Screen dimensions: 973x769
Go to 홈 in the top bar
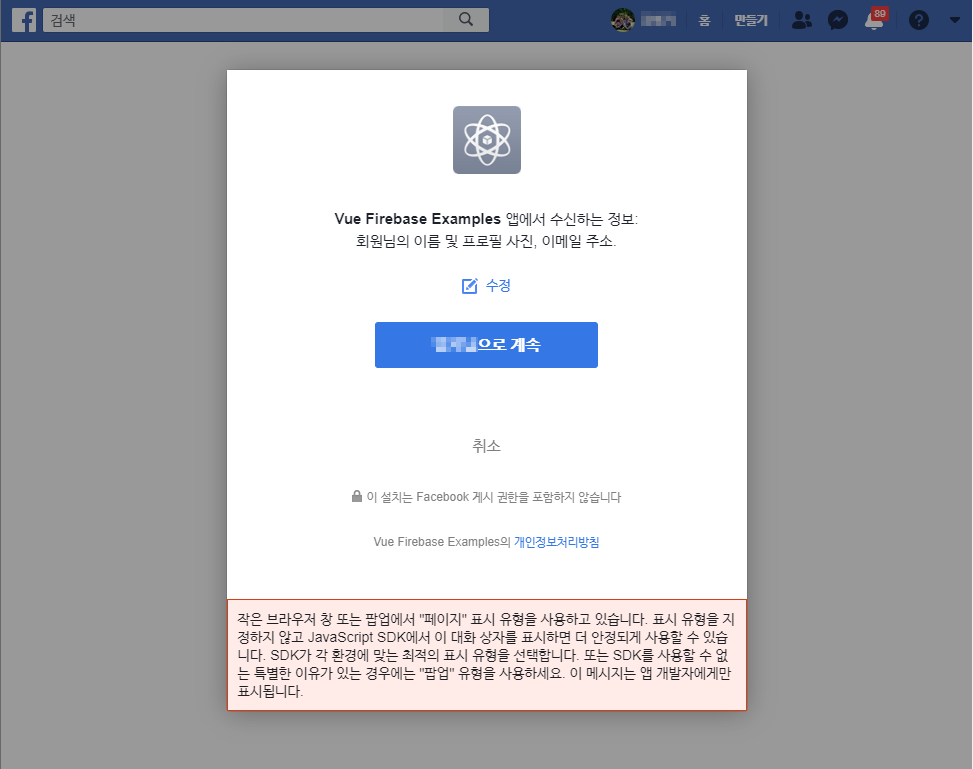tap(704, 20)
